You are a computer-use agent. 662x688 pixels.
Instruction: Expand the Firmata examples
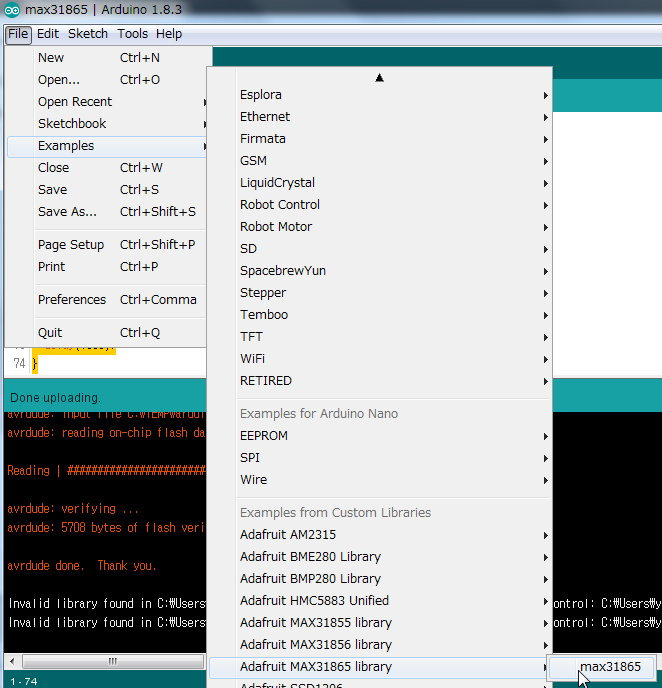coord(380,139)
